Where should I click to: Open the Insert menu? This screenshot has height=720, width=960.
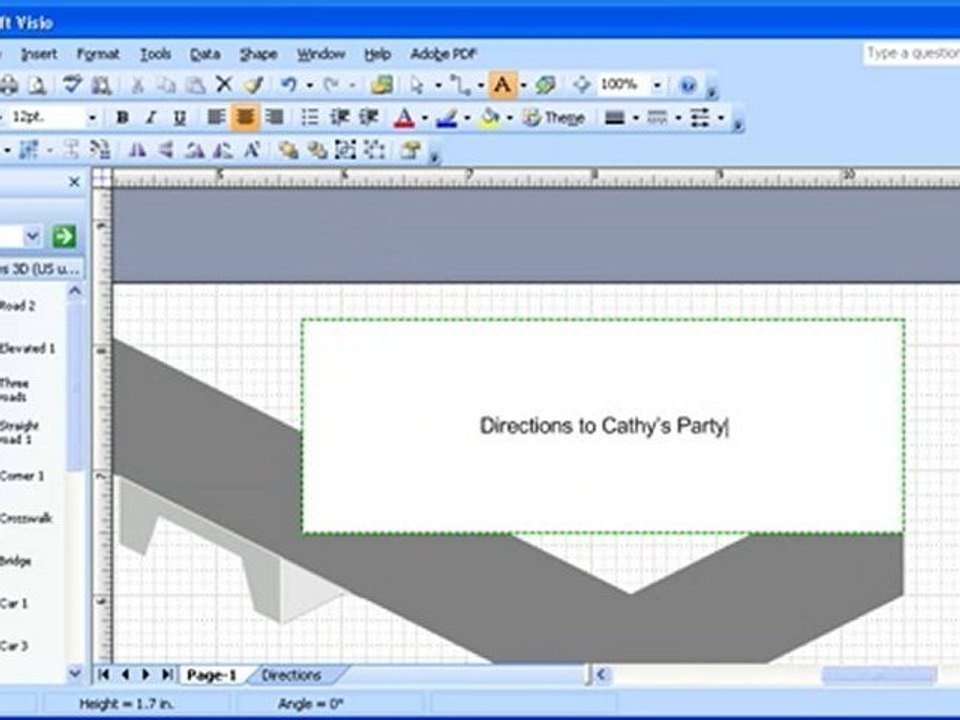pos(39,54)
